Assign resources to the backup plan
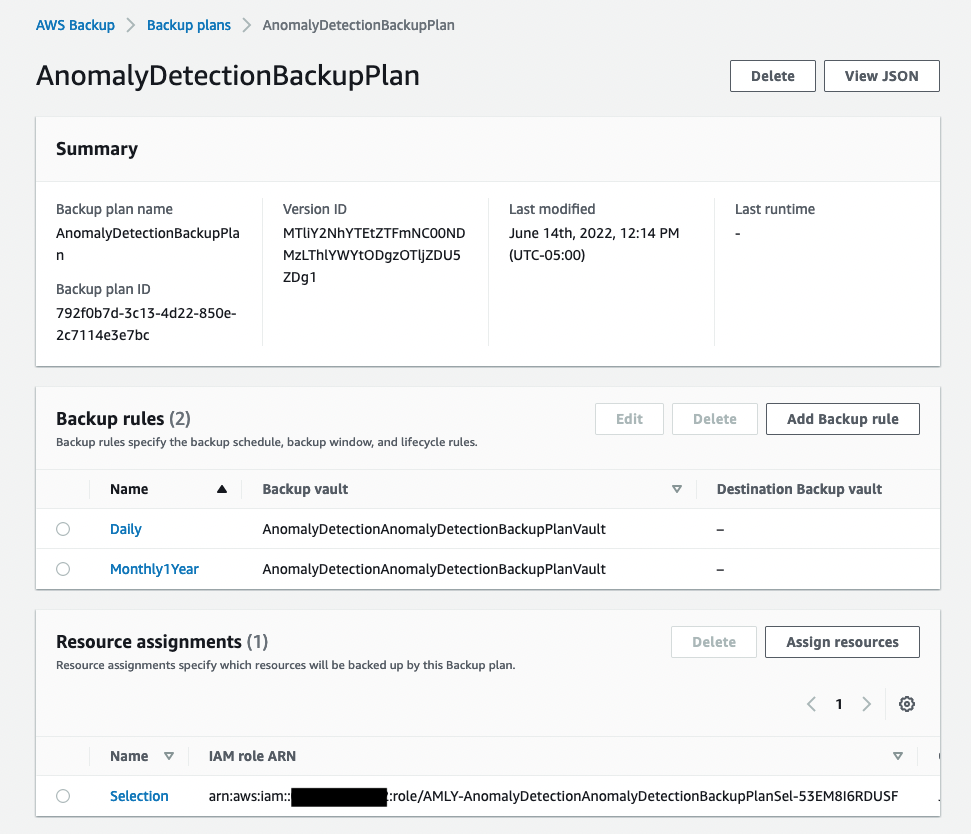This screenshot has width=971, height=834. 841,642
